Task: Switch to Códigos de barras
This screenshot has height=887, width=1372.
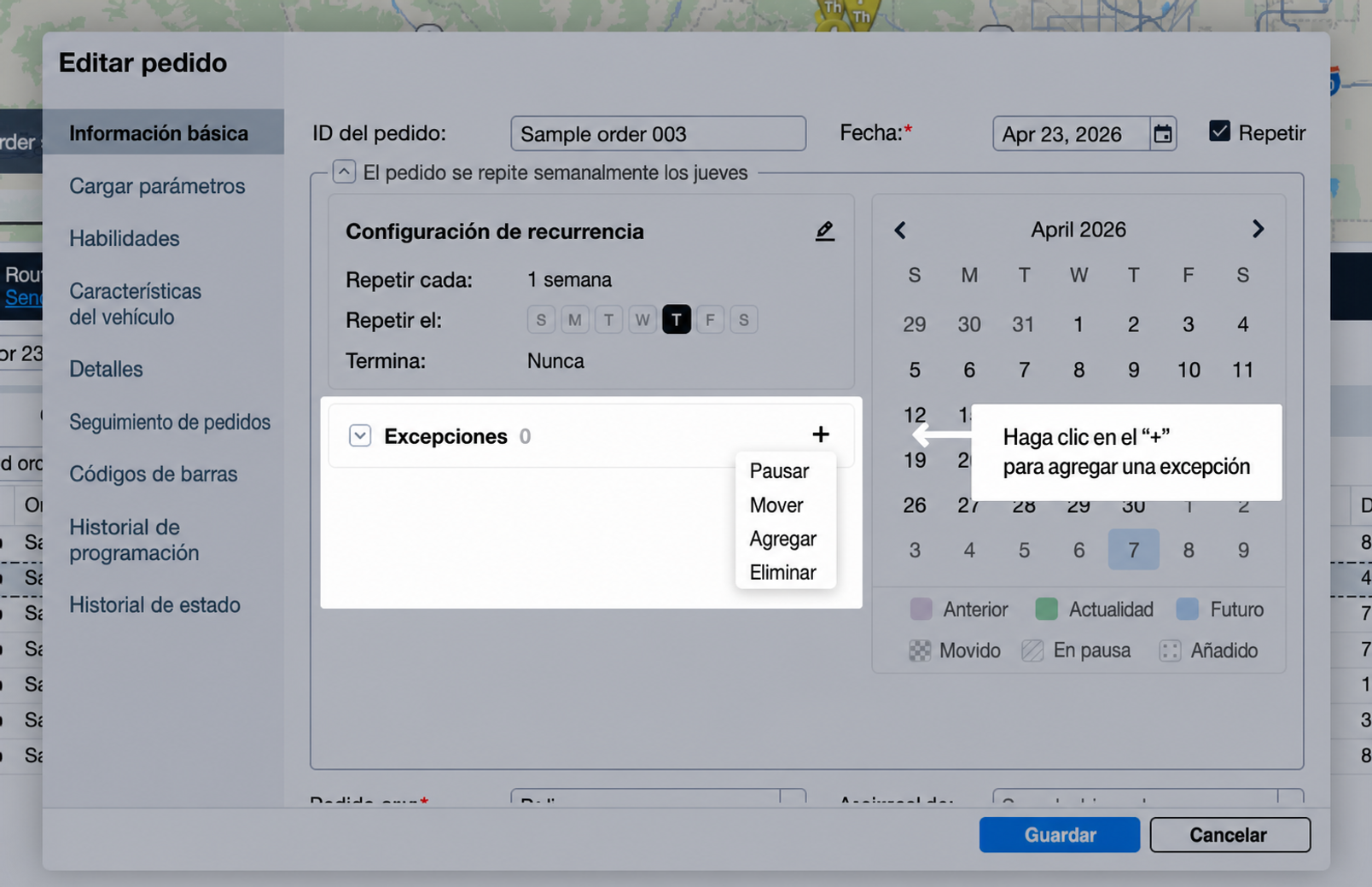Action: point(154,474)
